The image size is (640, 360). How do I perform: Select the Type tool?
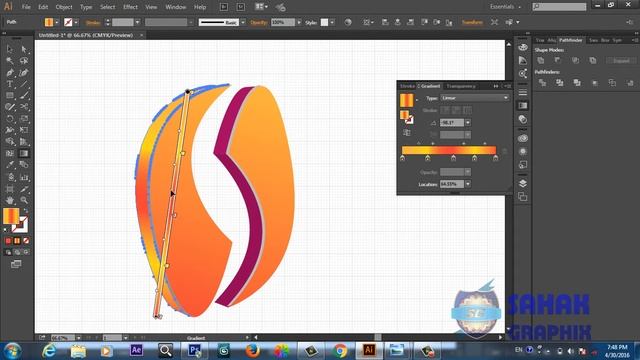pos(9,84)
